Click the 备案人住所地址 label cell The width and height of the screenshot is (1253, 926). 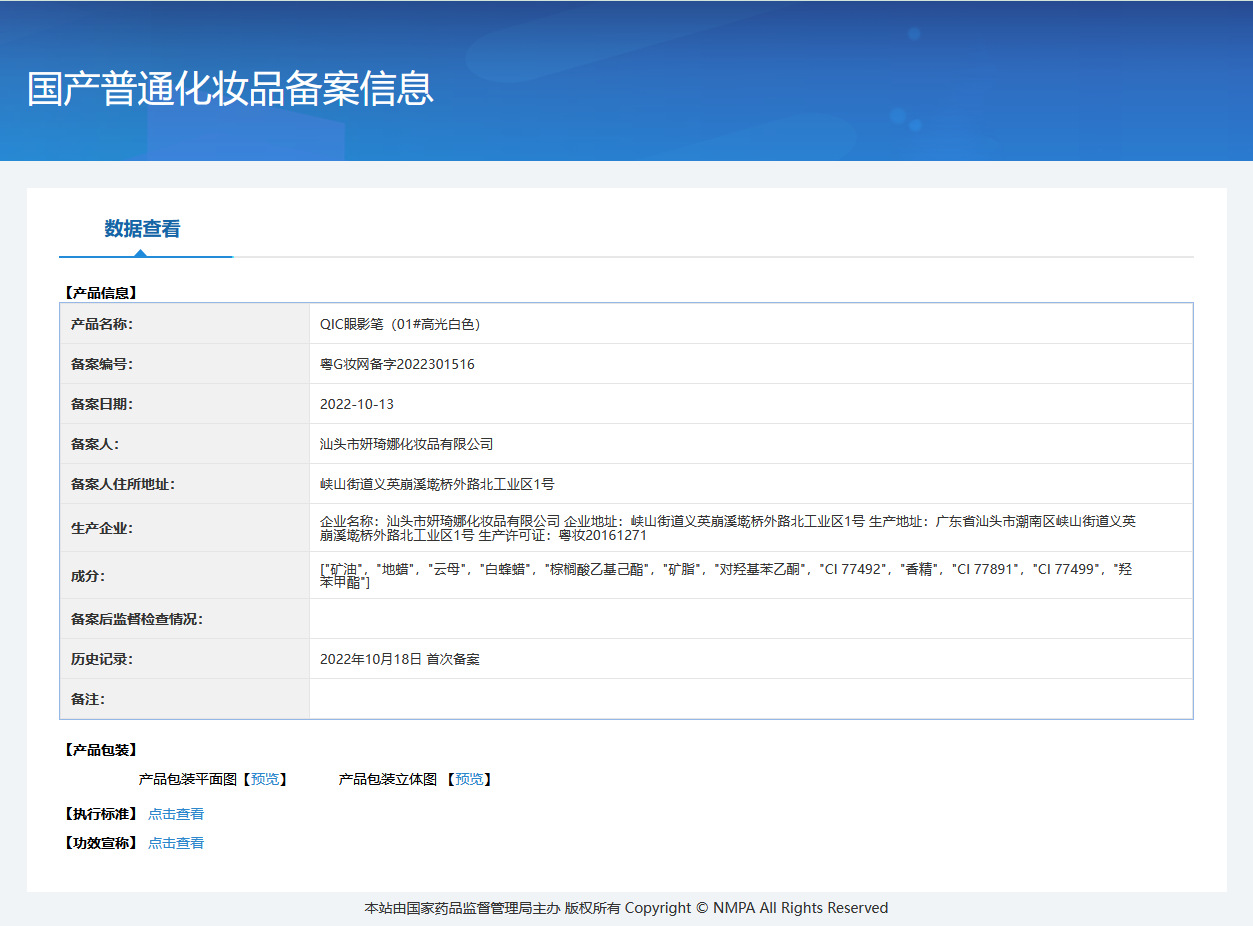point(185,484)
